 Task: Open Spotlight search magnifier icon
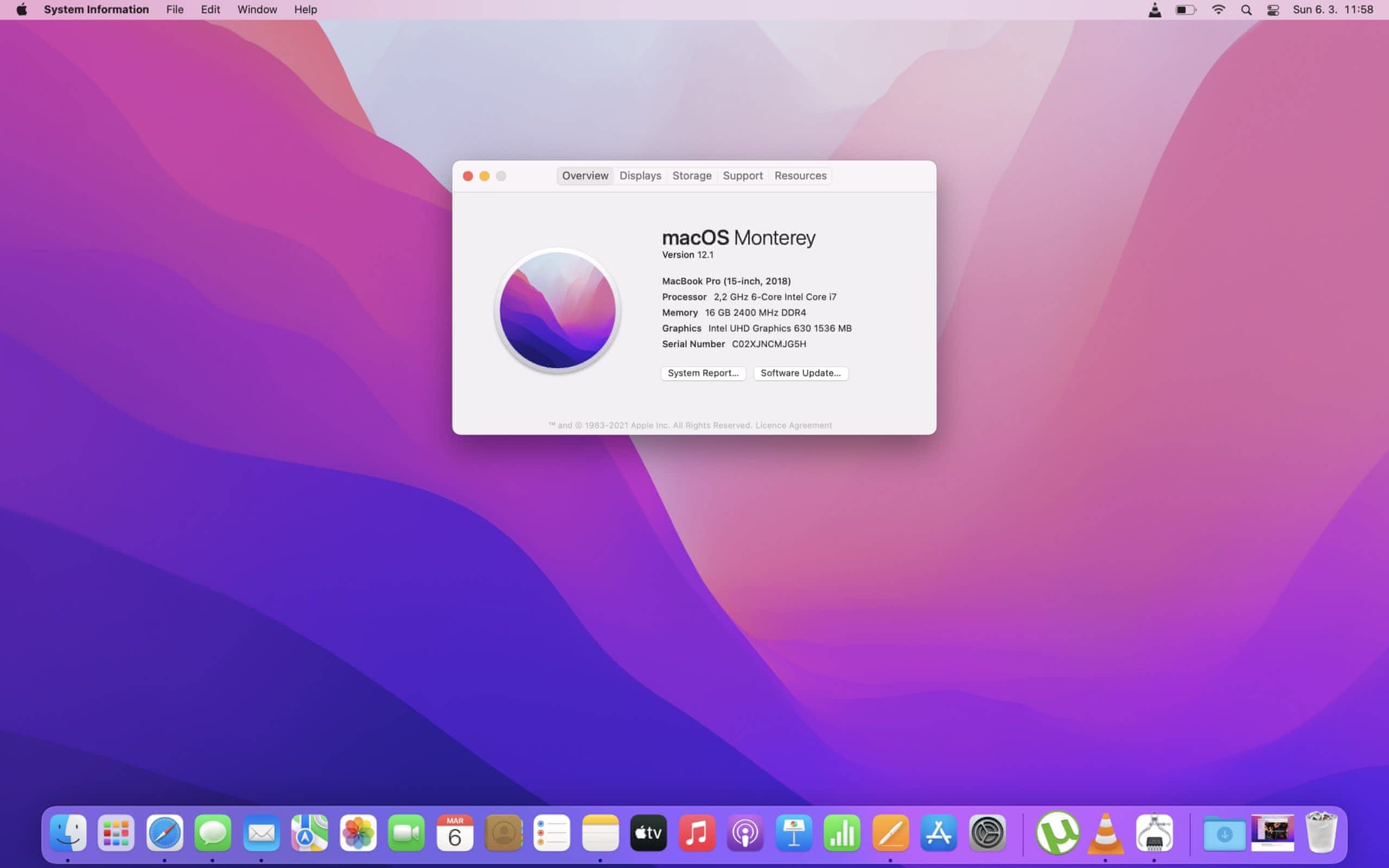click(x=1246, y=10)
